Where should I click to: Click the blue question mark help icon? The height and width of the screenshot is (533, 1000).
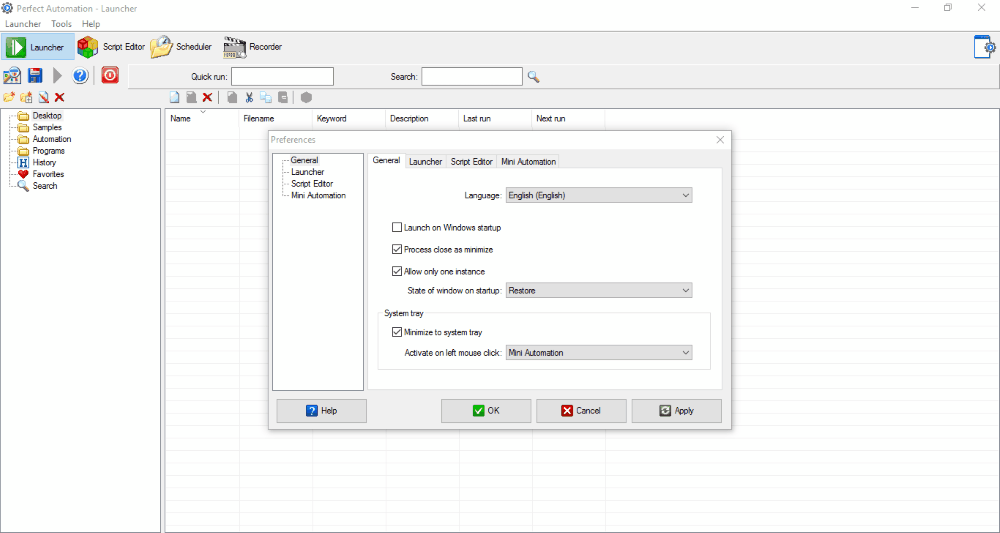(80, 76)
